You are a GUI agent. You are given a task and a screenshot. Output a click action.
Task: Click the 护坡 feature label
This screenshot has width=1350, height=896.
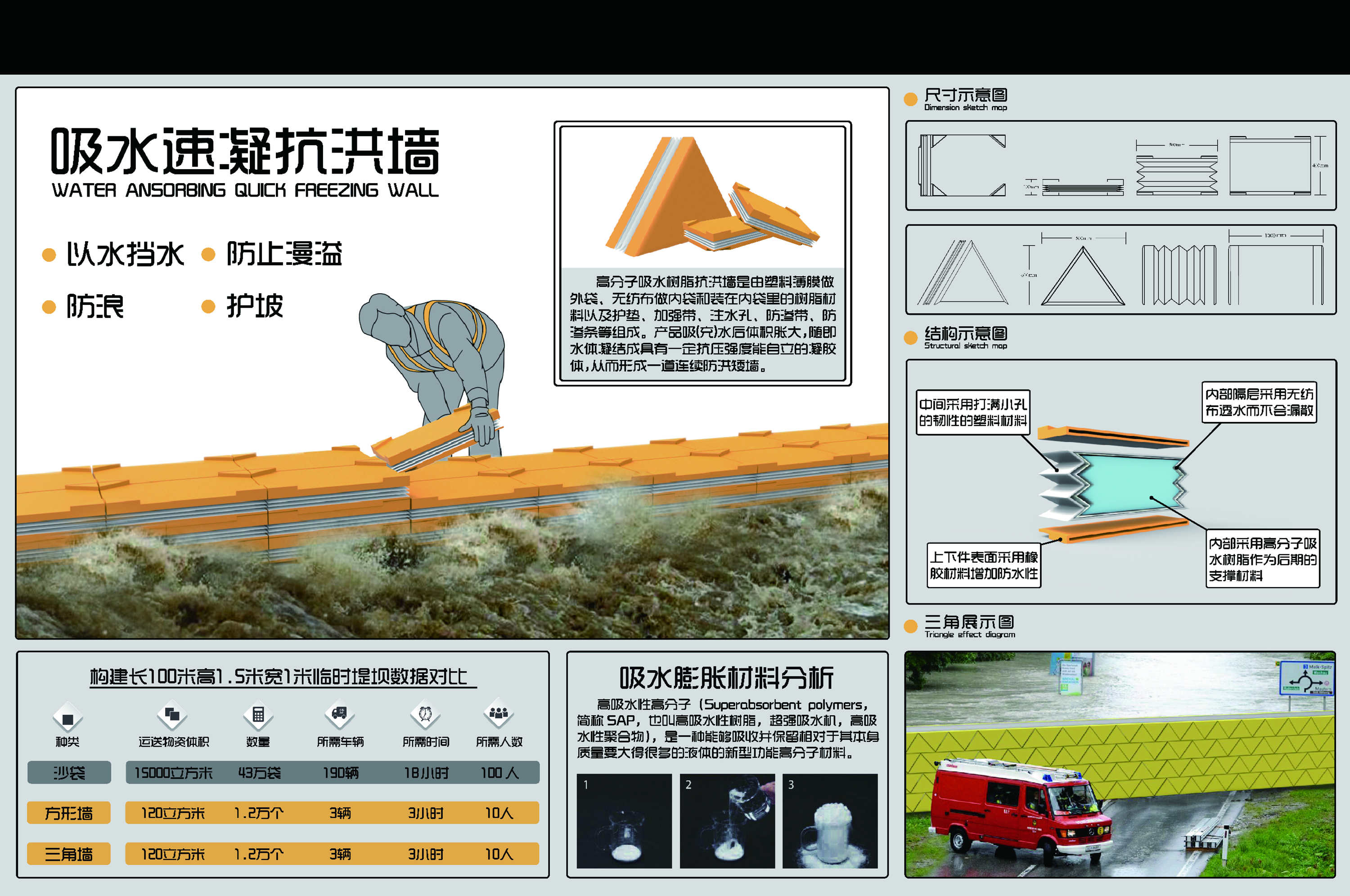click(254, 306)
